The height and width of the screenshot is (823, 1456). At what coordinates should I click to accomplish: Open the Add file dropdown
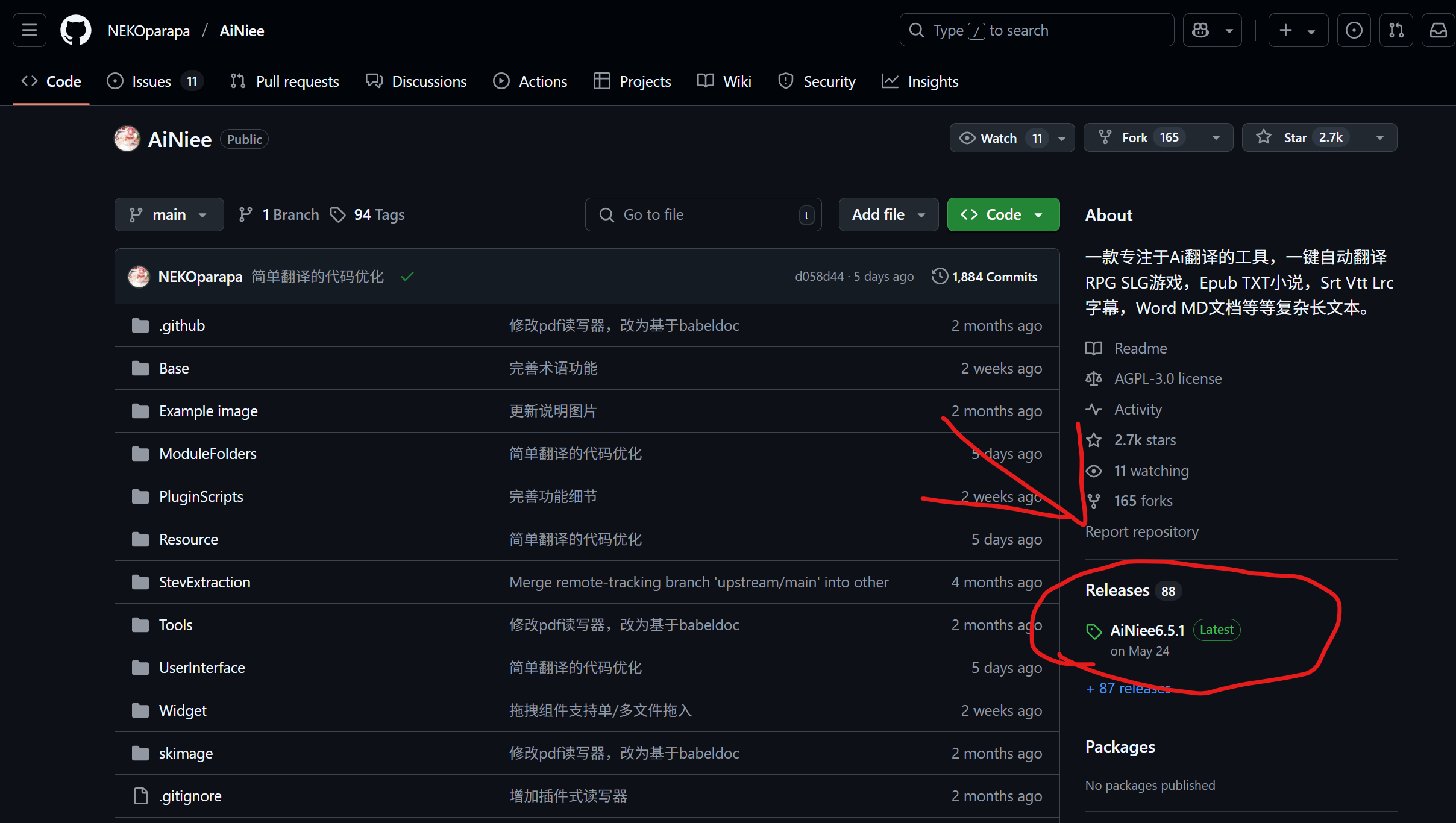888,214
